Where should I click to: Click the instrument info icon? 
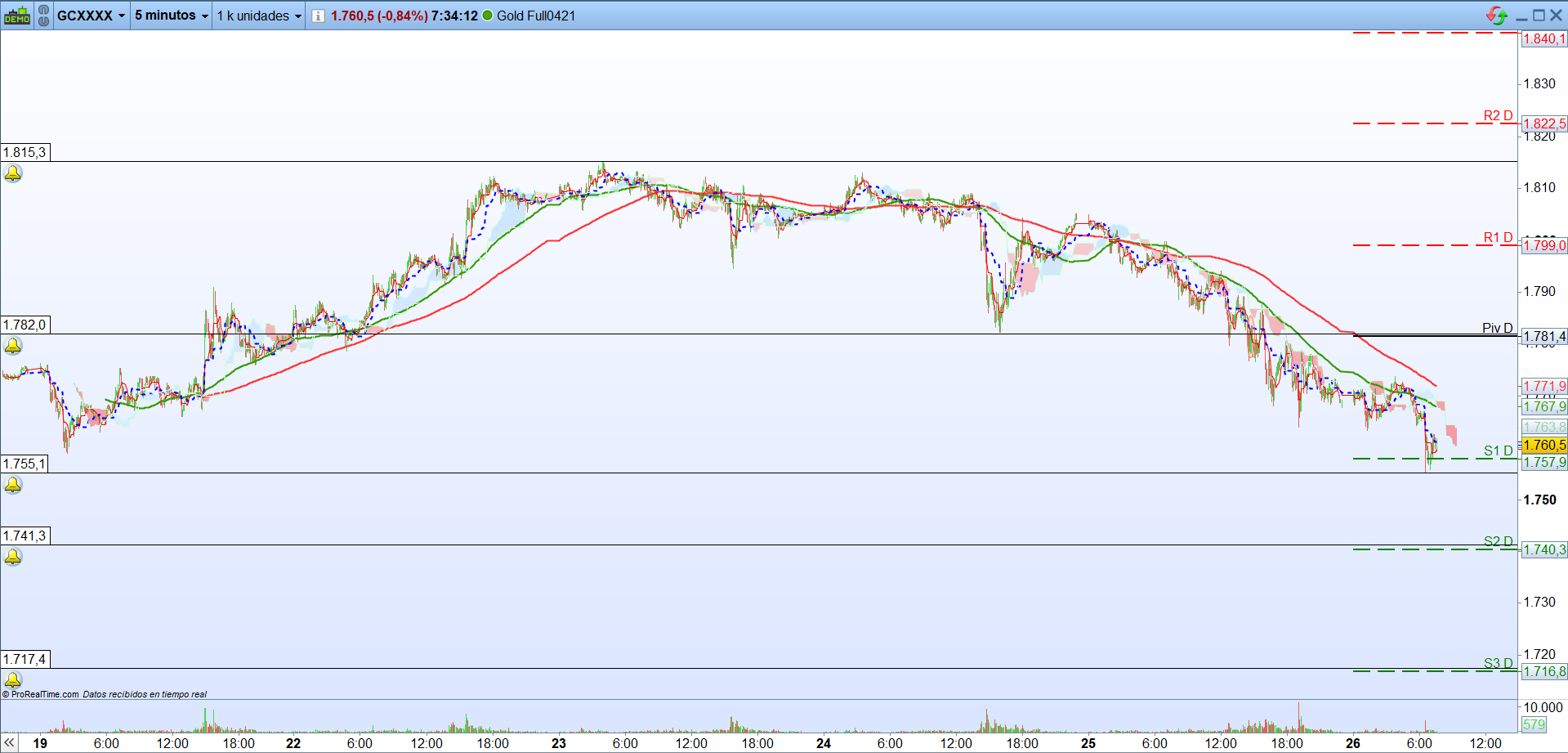[318, 16]
